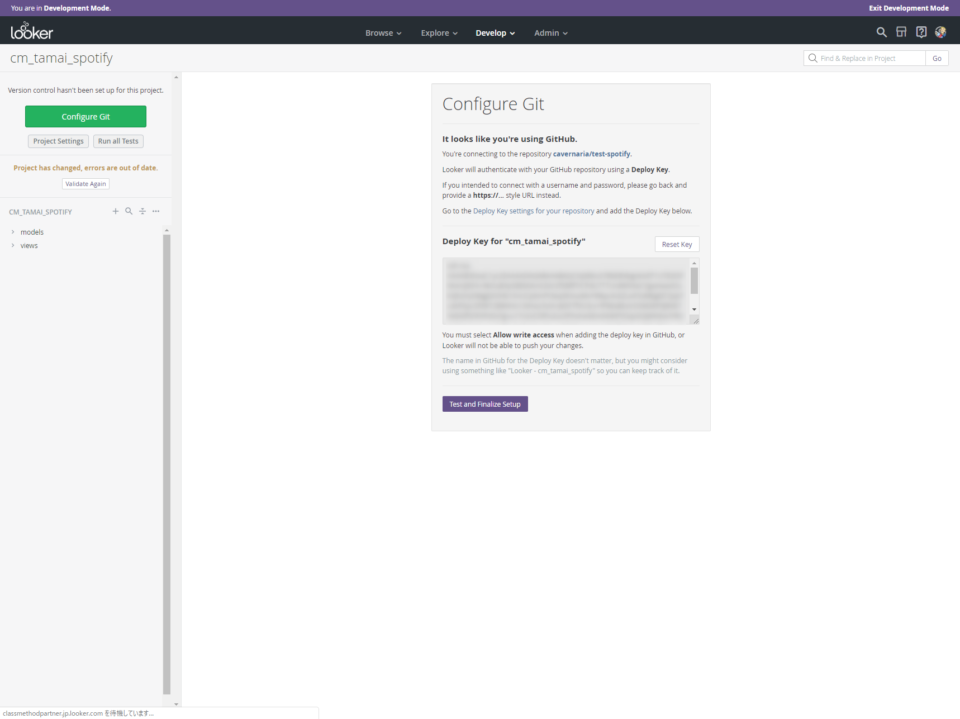Expand the views folder

[x=29, y=245]
